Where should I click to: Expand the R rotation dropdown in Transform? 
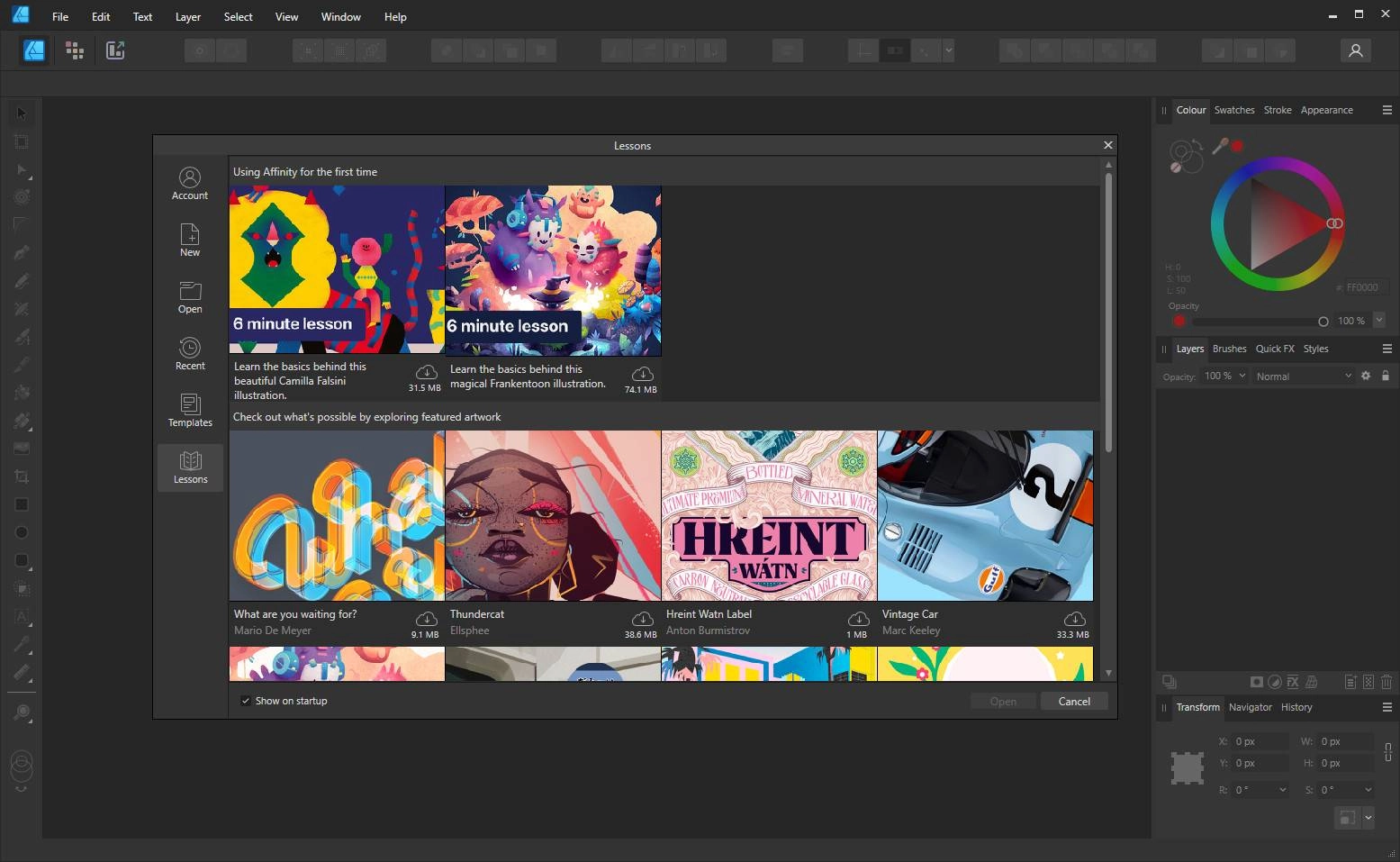[x=1283, y=790]
